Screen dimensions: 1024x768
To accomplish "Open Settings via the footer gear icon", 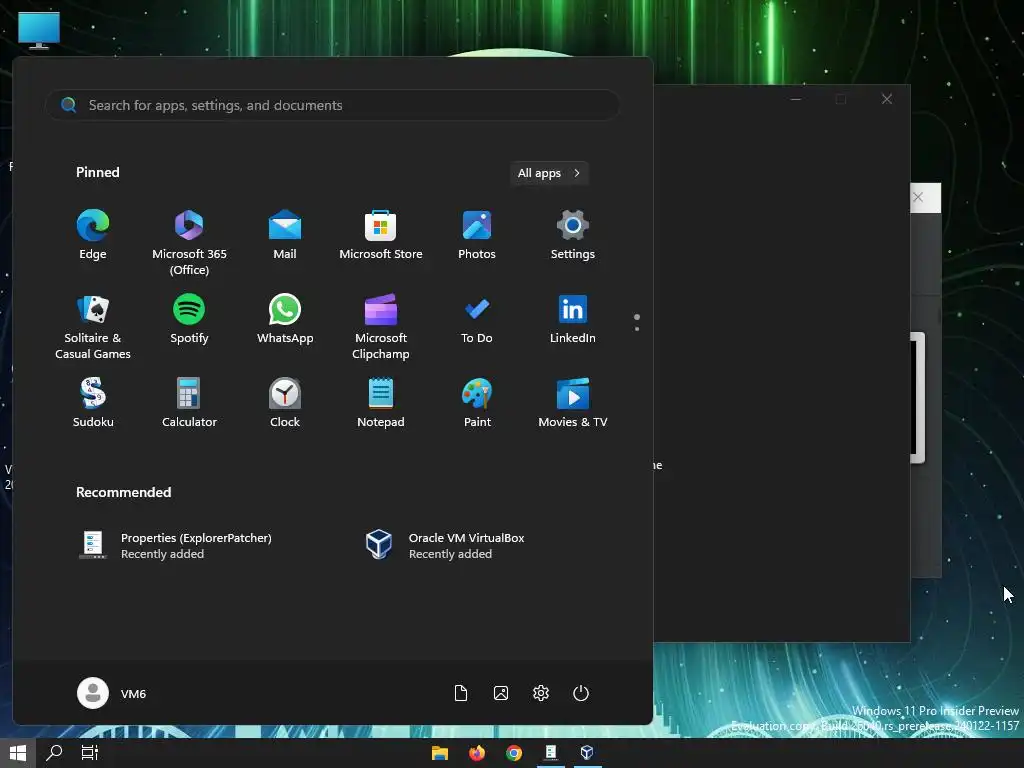I will [x=541, y=693].
